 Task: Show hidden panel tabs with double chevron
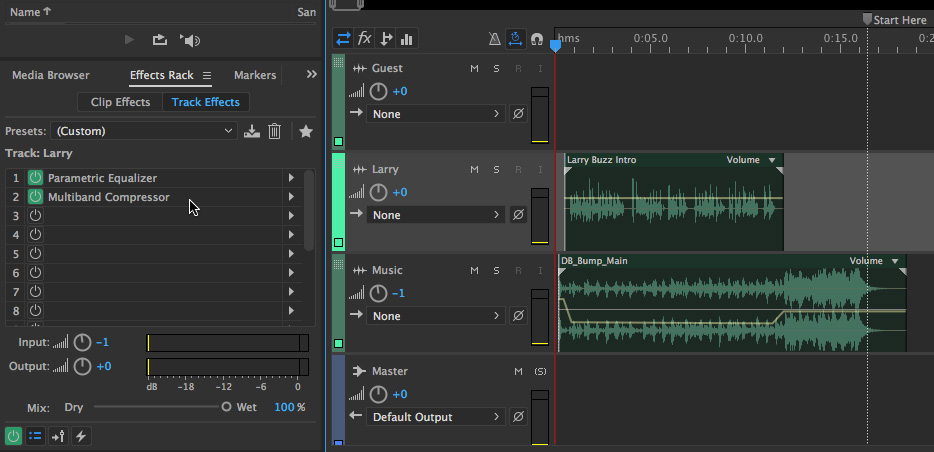coord(312,74)
